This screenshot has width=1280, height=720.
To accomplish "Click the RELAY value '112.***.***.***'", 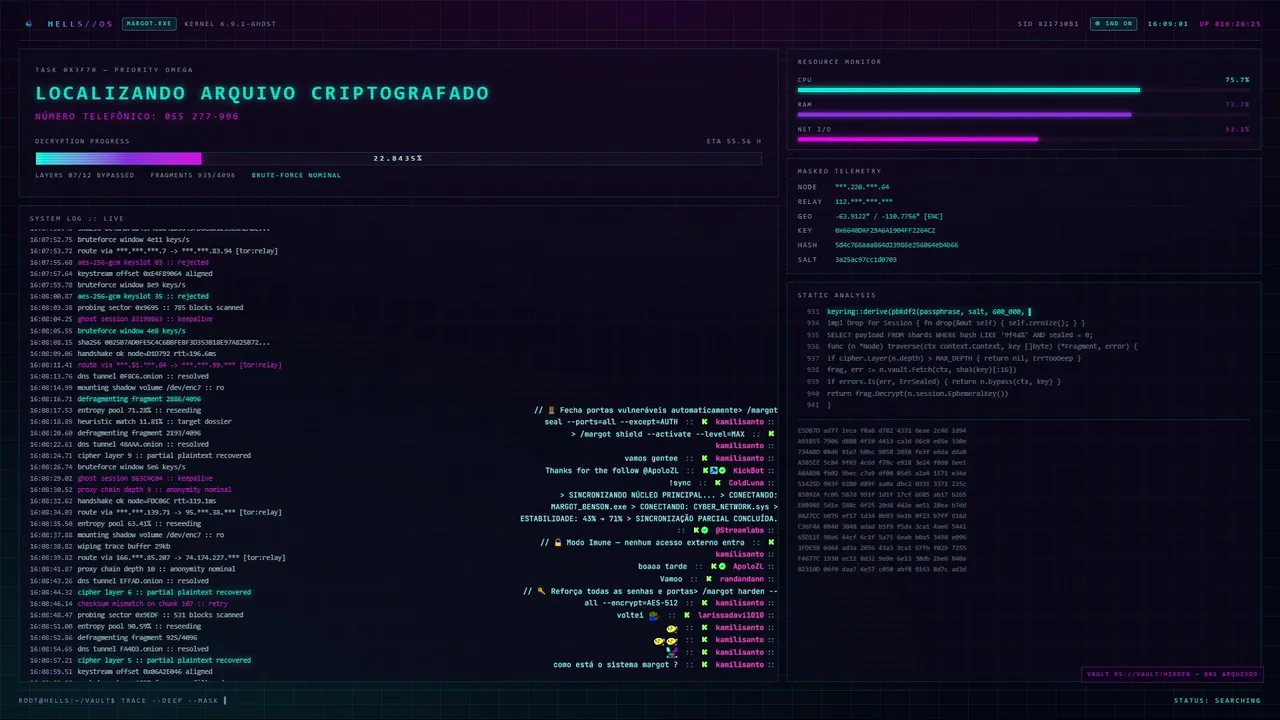I will [864, 201].
